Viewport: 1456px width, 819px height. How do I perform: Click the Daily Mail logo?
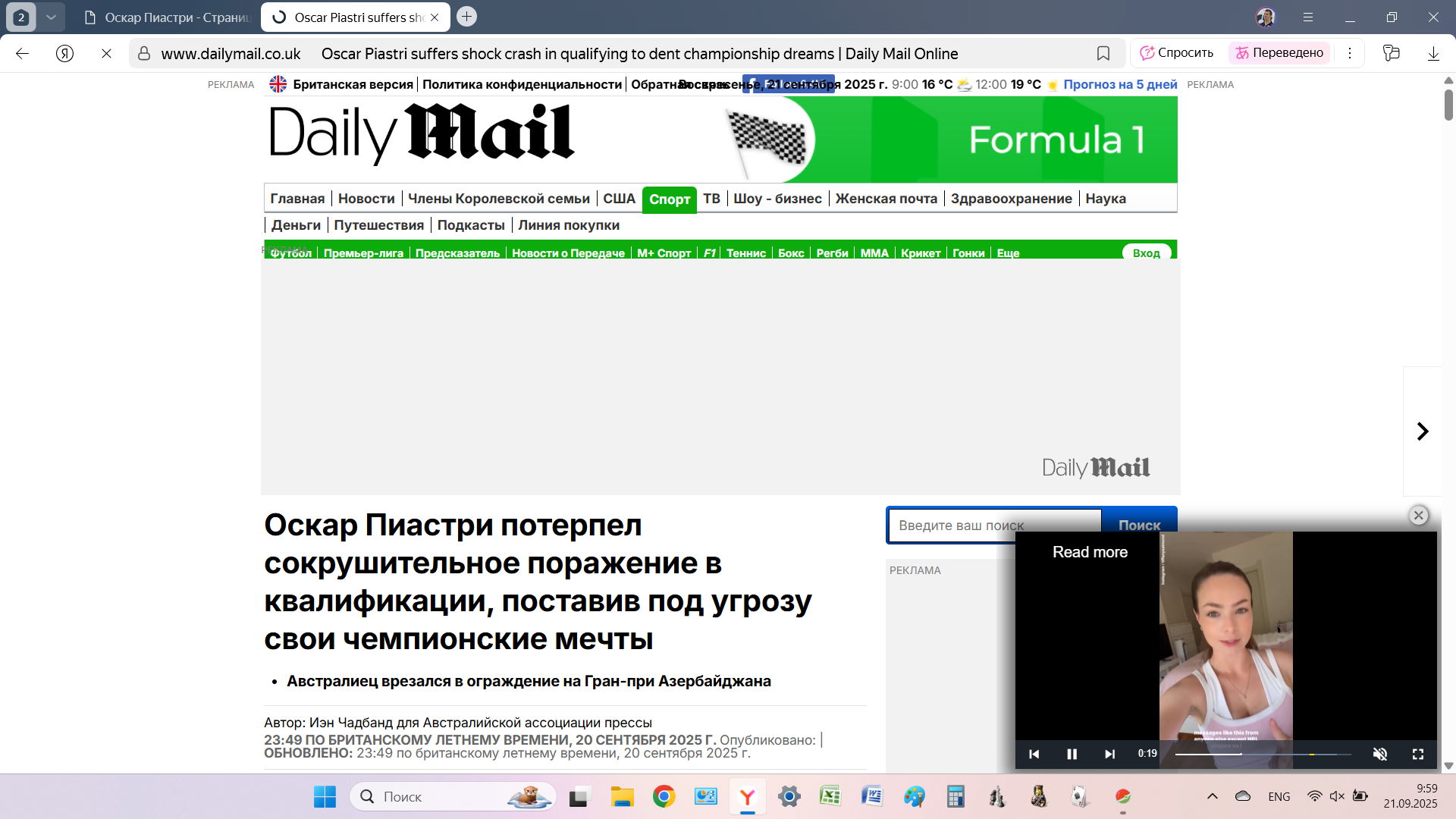click(x=422, y=133)
